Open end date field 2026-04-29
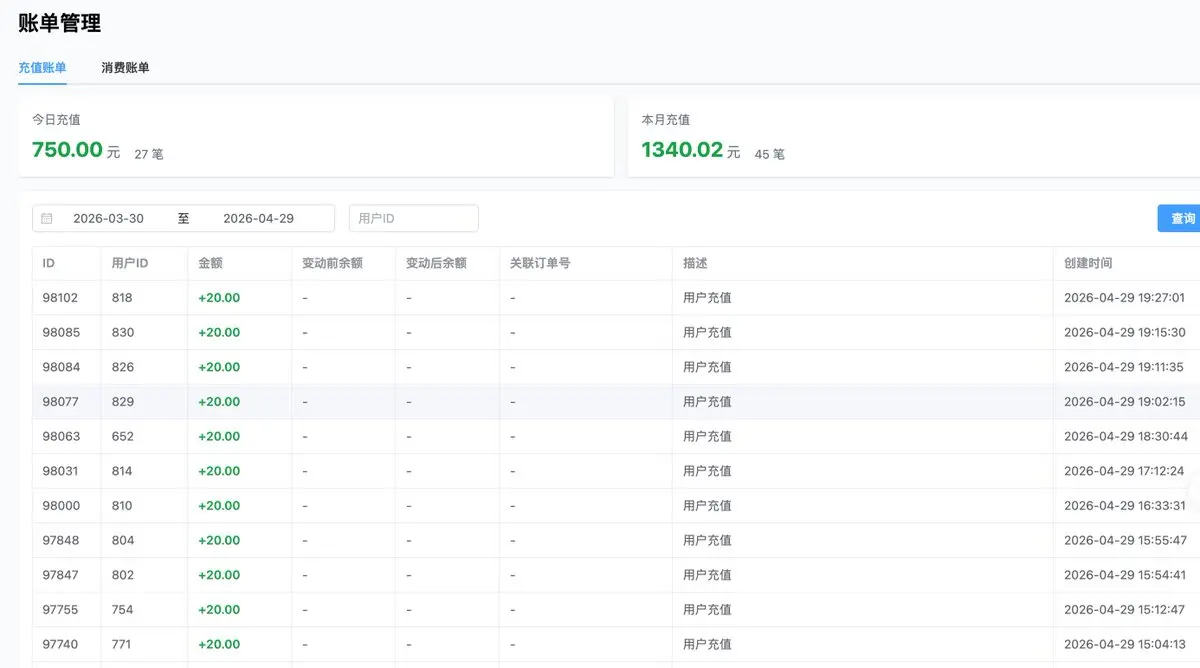Screen dimensions: 1200x668 click(258, 218)
